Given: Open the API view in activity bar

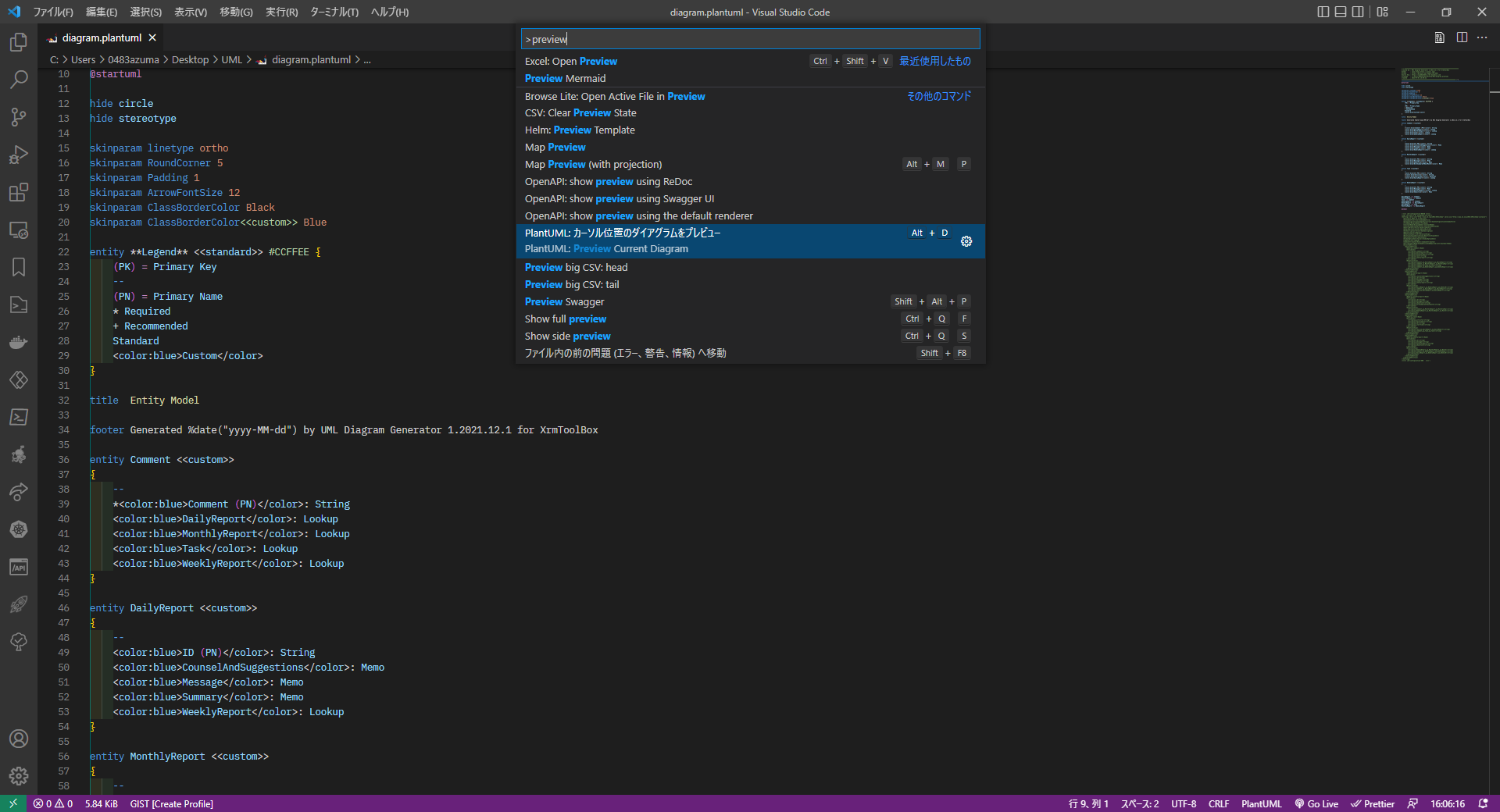Looking at the screenshot, I should point(19,567).
